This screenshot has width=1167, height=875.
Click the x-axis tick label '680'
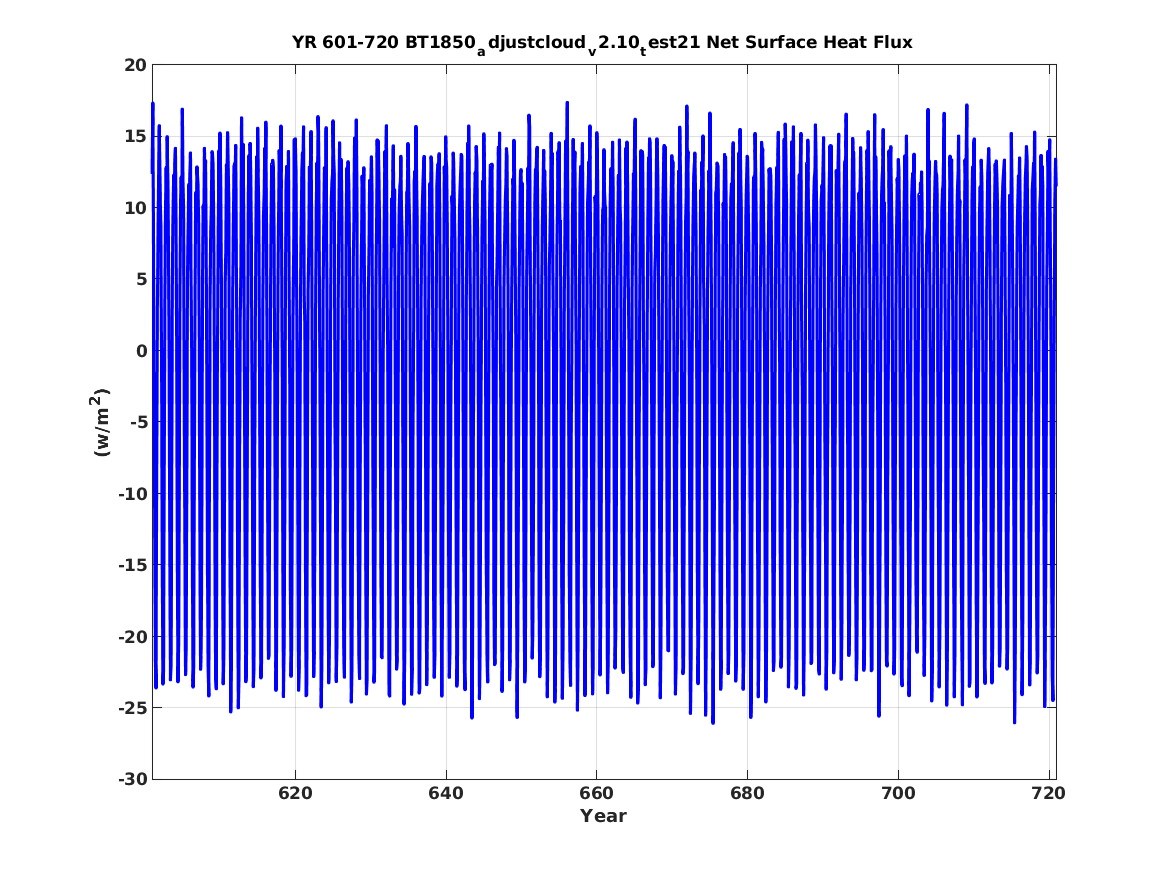point(747,794)
